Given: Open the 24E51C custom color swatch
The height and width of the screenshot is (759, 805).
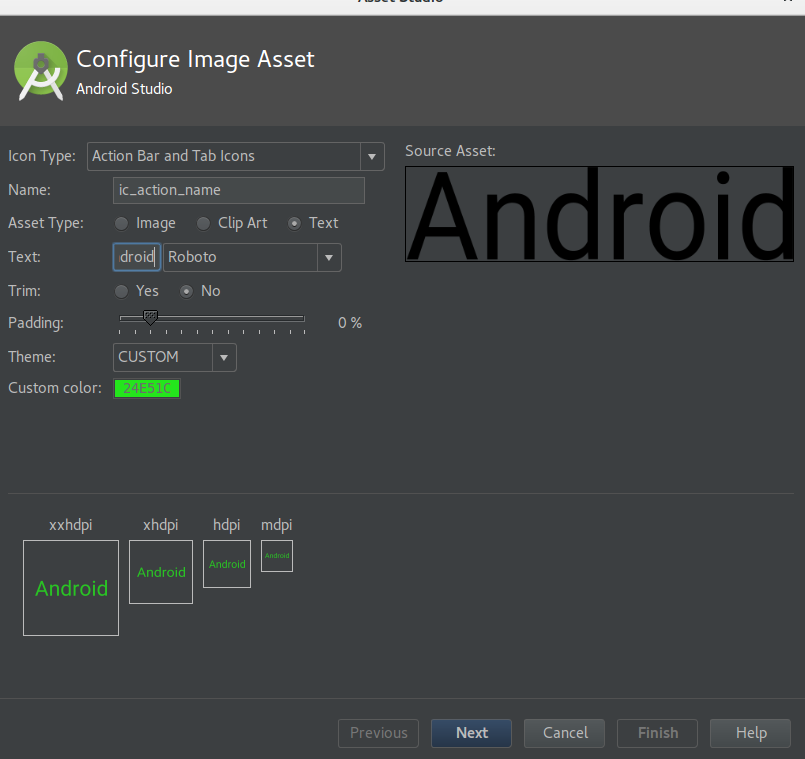Looking at the screenshot, I should 147,388.
